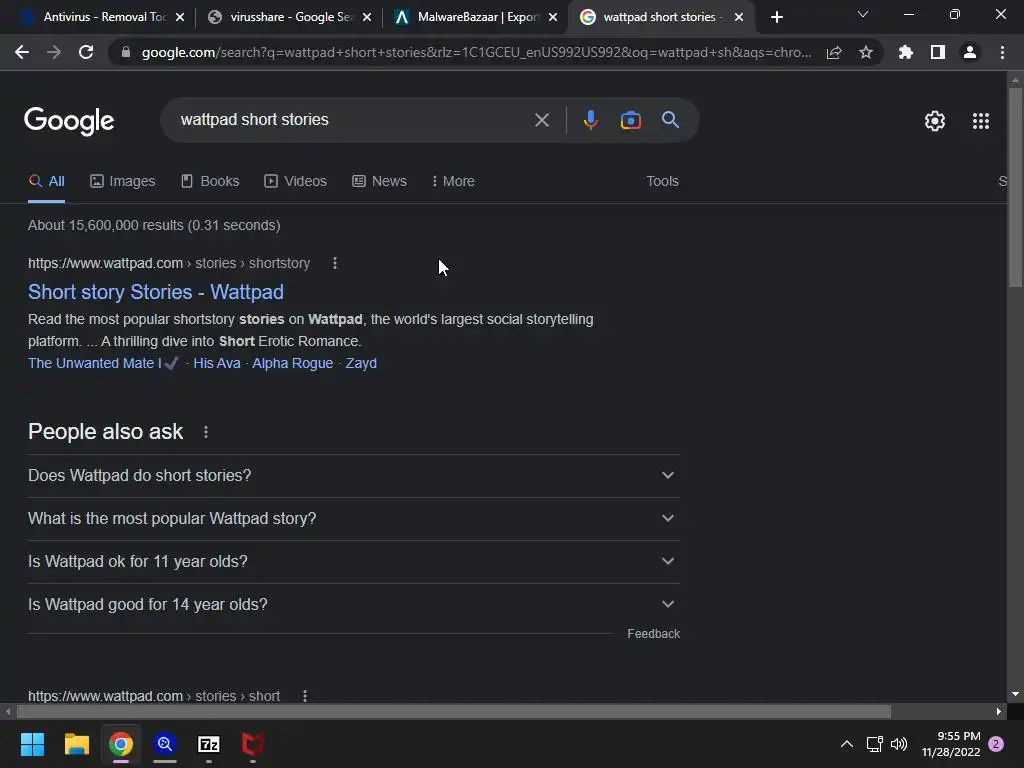The height and width of the screenshot is (768, 1024).
Task: Open File Explorer from the taskbar
Action: coord(76,744)
